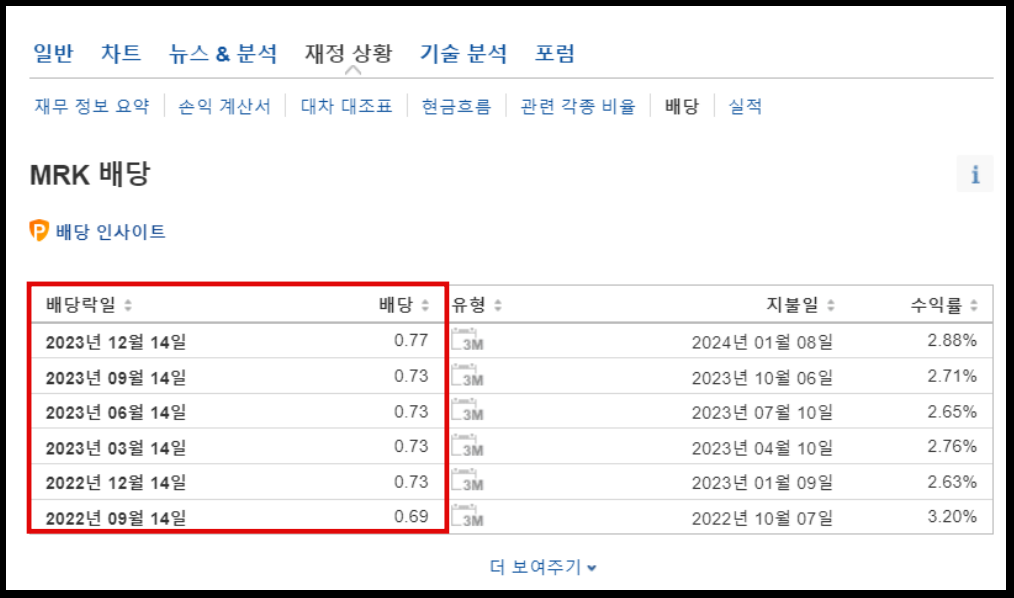Click ex-dividend date 2023년 03월 14일
Viewport: 1014px width, 598px height.
coord(116,447)
